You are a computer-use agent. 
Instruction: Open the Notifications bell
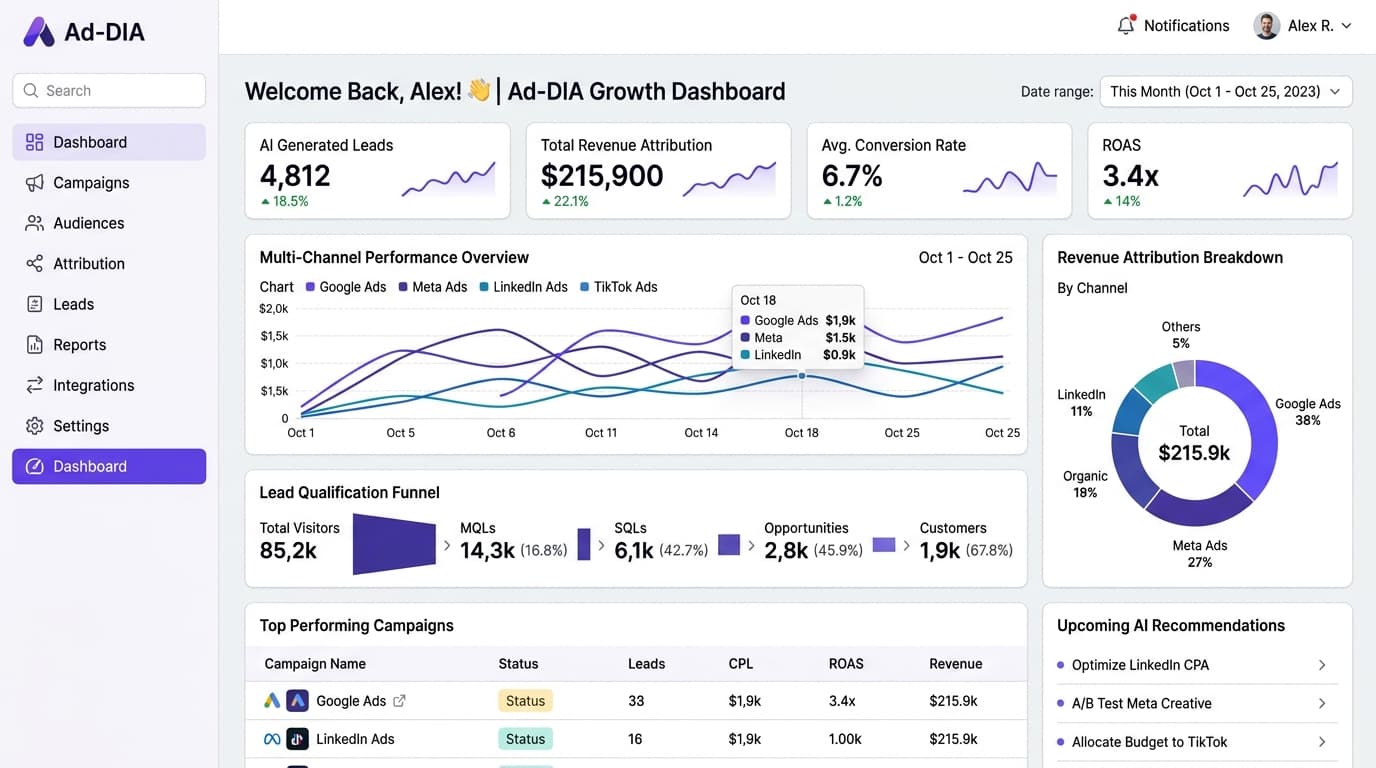pos(1126,26)
